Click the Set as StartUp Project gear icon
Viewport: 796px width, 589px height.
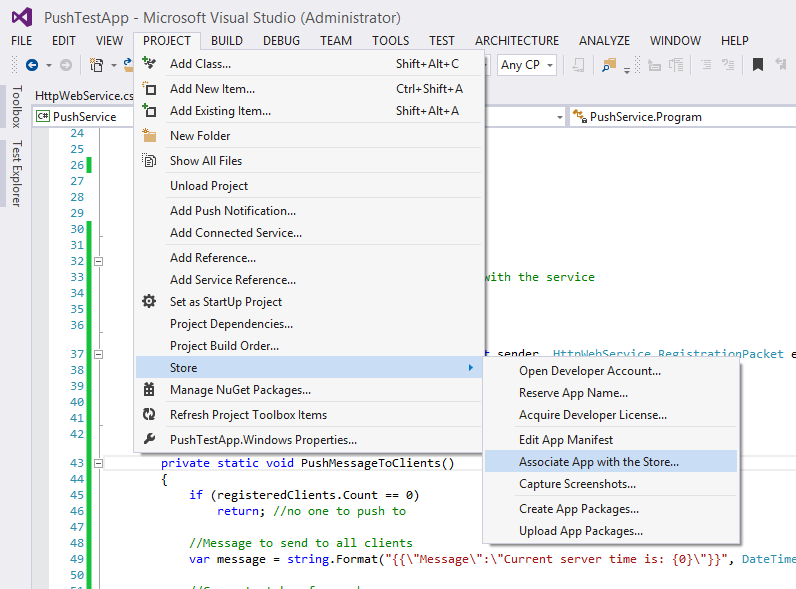coord(150,302)
